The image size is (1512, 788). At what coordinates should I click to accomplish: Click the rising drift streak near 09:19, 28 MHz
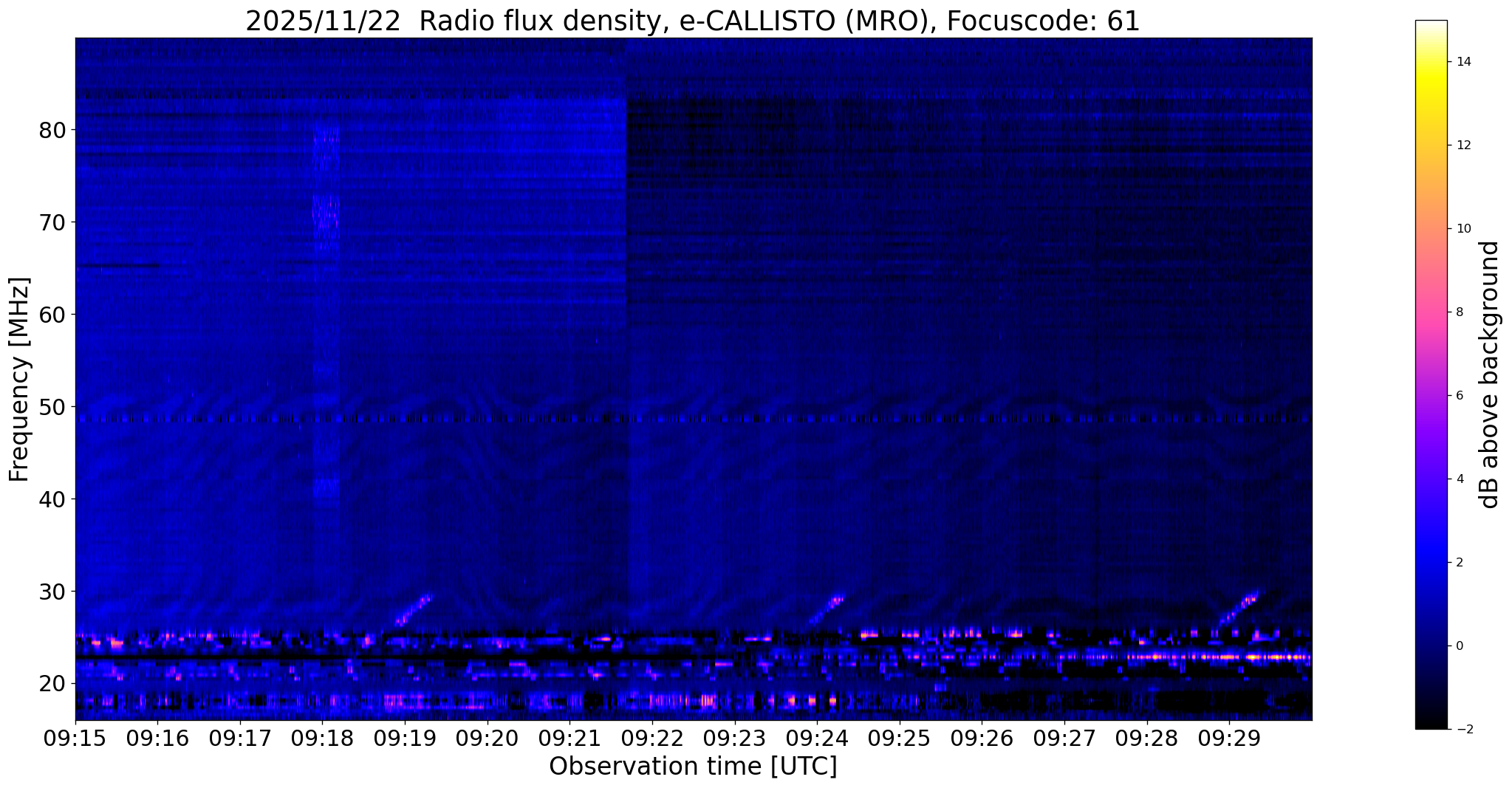(x=414, y=609)
